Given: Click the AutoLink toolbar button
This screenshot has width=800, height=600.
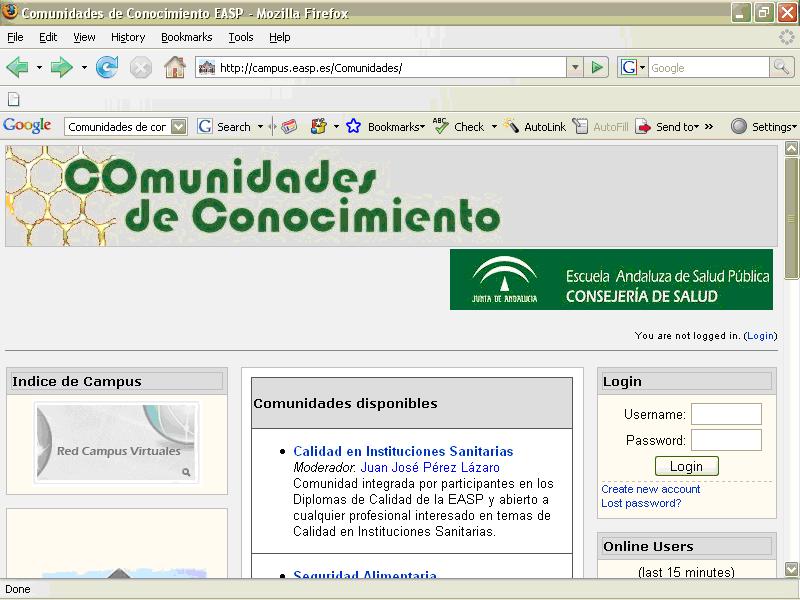Looking at the screenshot, I should pyautogui.click(x=535, y=127).
